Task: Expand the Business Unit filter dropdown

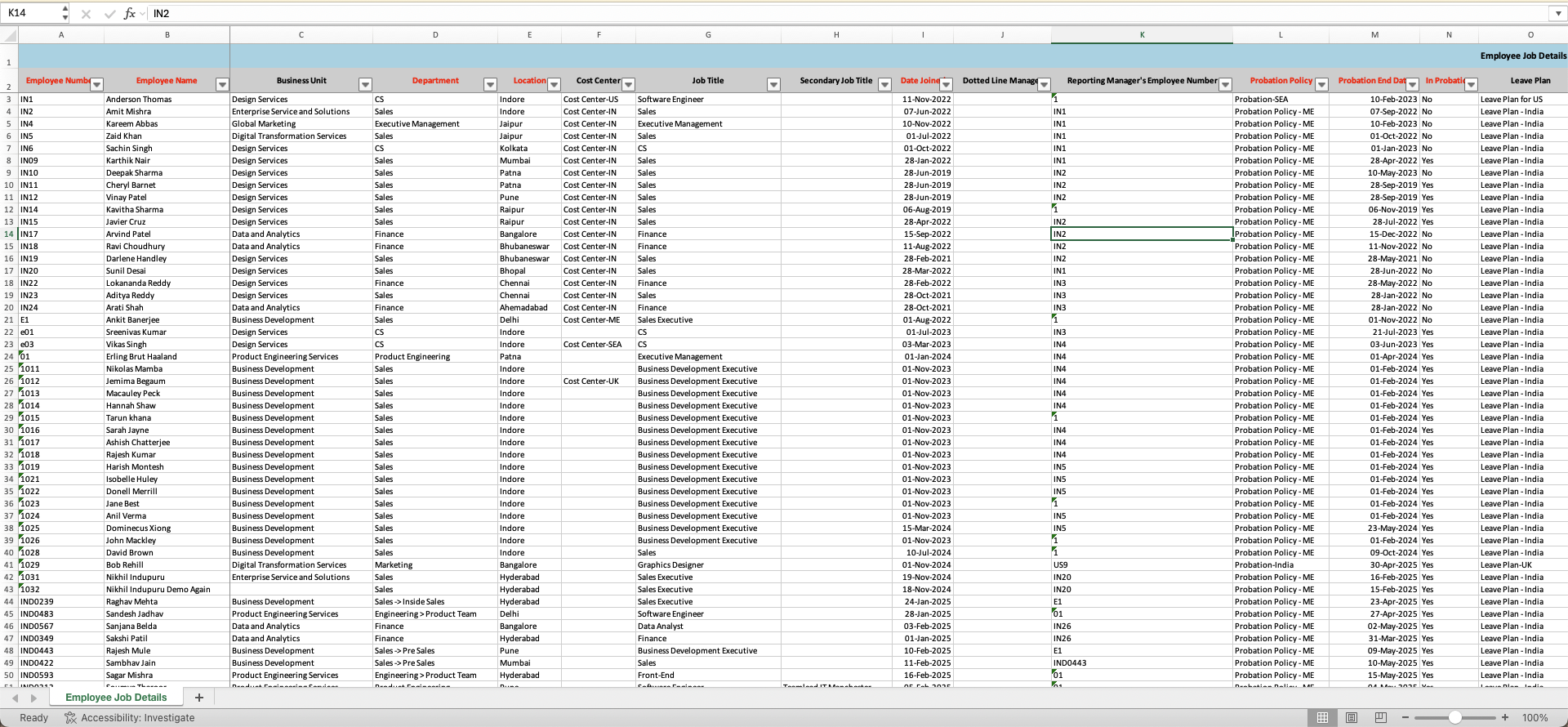Action: click(x=365, y=85)
